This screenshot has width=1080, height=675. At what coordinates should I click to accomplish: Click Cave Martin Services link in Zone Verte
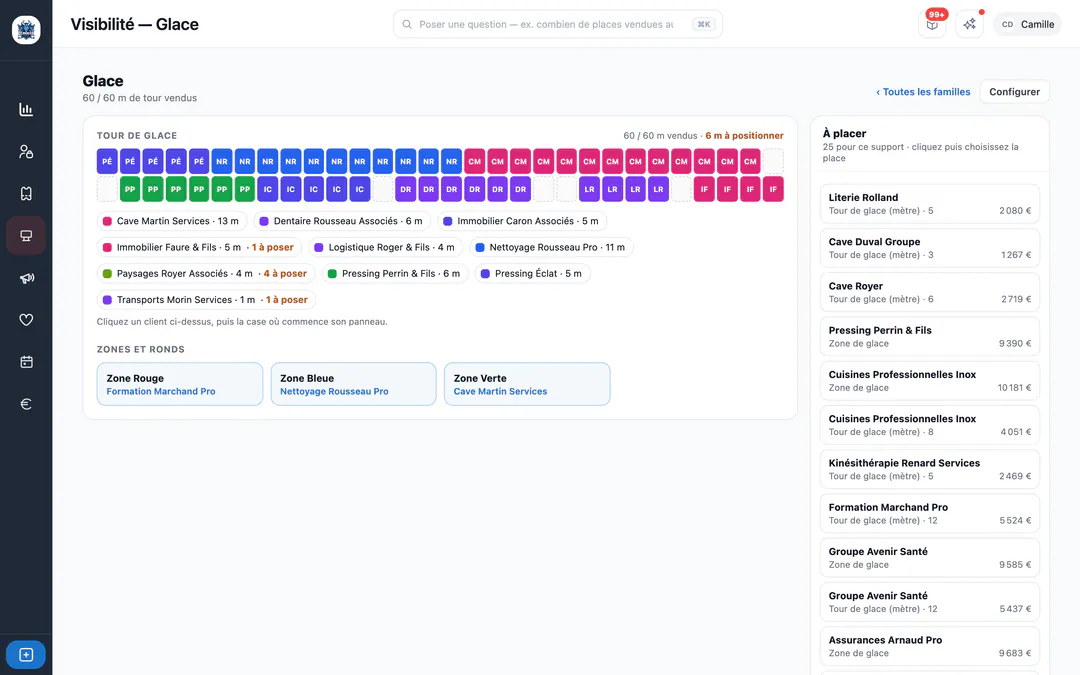click(x=500, y=391)
